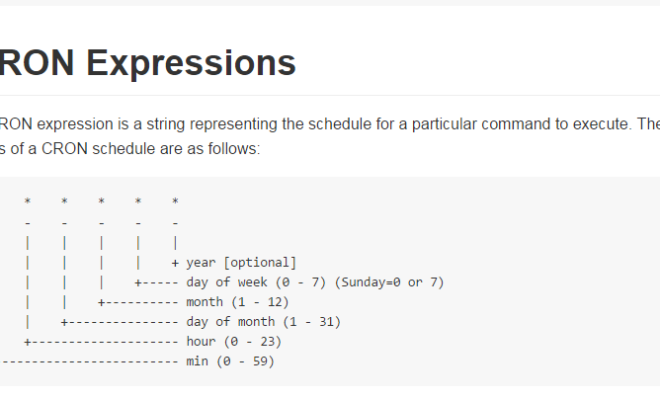660x400 pixels.
Task: Click the 'year [optional]' line
Action: click(x=242, y=263)
